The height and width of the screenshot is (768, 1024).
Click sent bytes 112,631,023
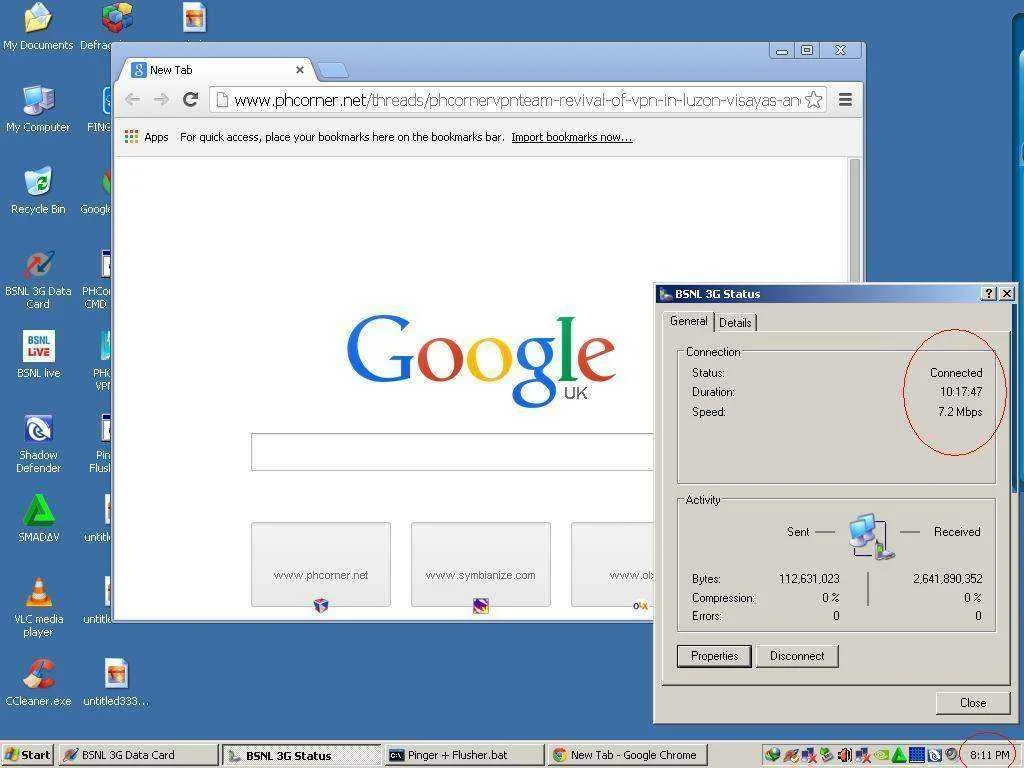tap(809, 579)
